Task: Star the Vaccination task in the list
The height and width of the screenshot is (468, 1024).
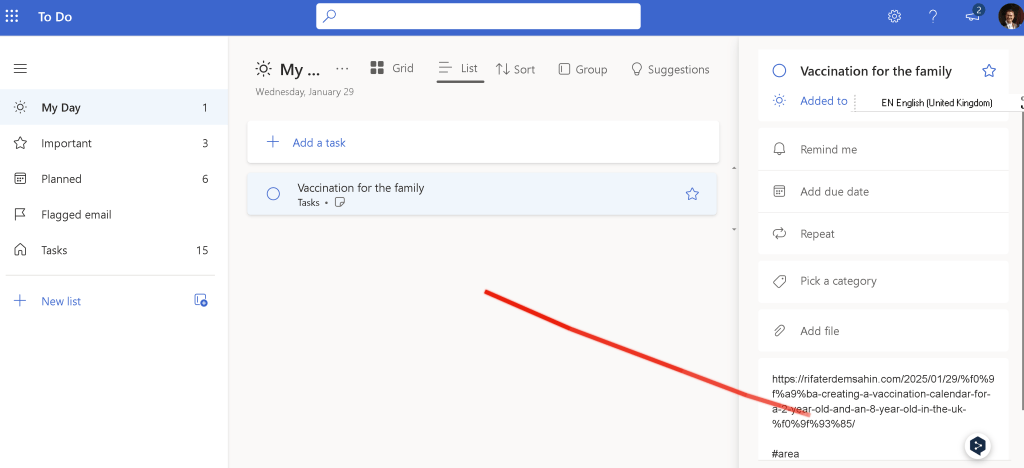Action: [692, 194]
